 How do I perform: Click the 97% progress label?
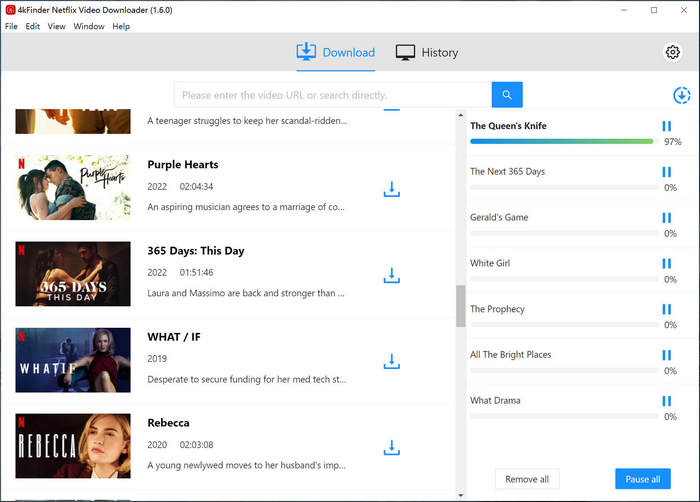point(672,142)
